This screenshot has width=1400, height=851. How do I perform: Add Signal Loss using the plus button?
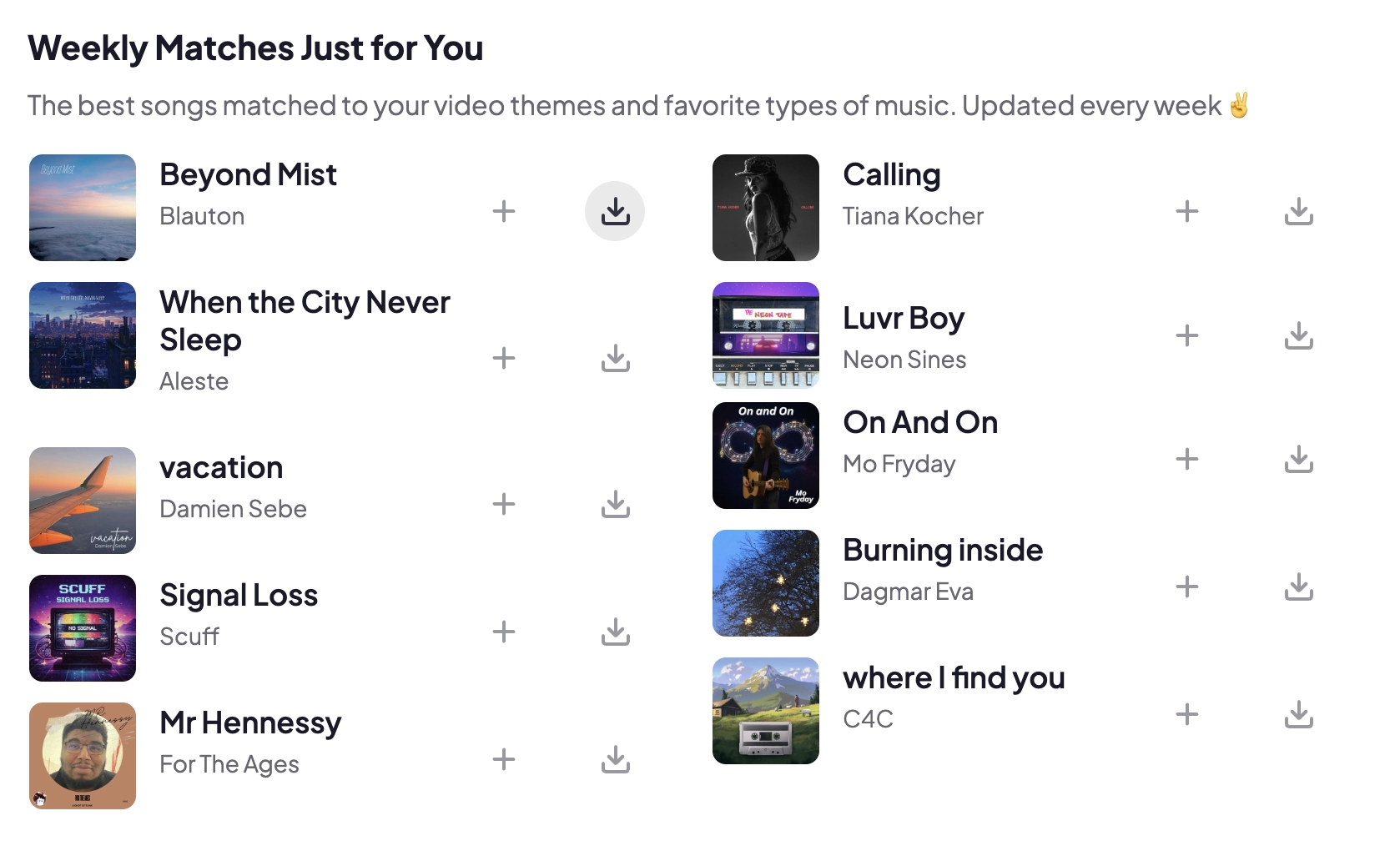pyautogui.click(x=504, y=632)
